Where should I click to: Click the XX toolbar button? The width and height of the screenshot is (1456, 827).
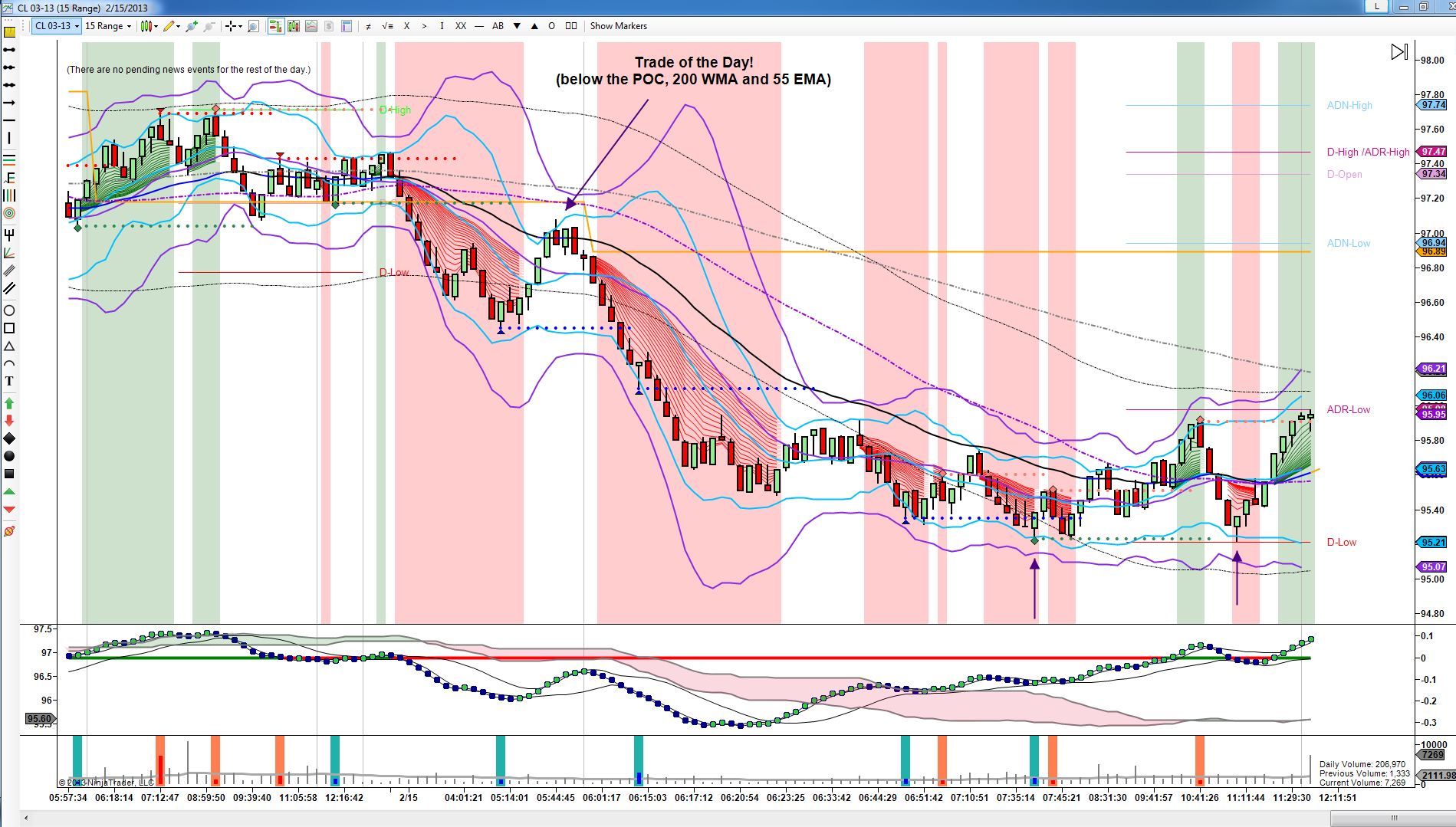point(461,26)
